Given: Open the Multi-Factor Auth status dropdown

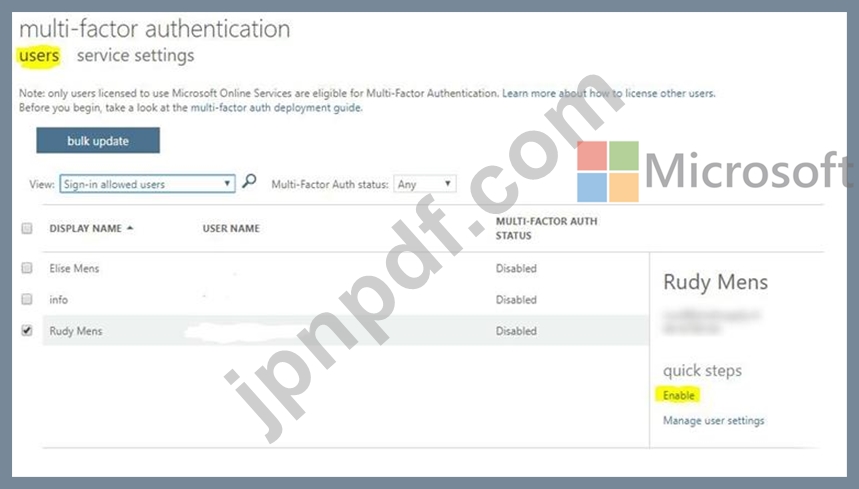Looking at the screenshot, I should tap(425, 184).
